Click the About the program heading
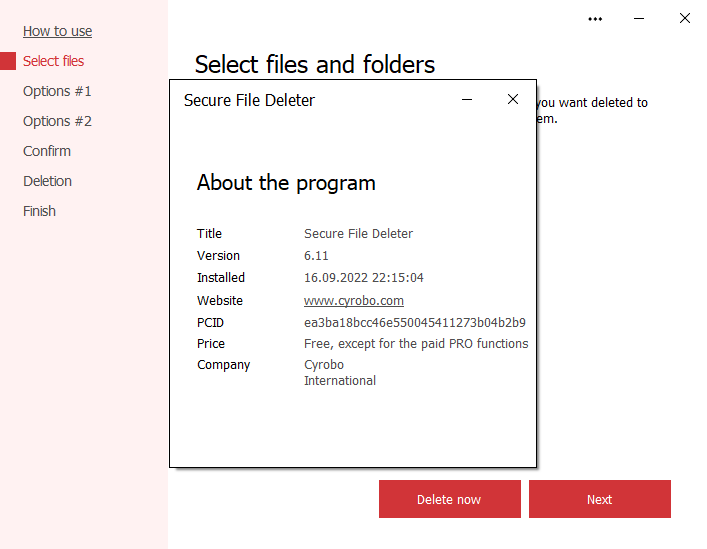707x549 pixels. 286,183
